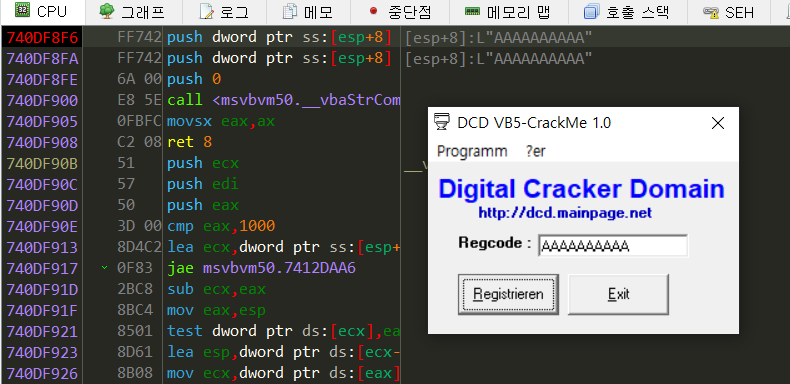Select address 740DF908
Image resolution: width=790 pixels, height=384 pixels.
pyautogui.click(x=42, y=142)
